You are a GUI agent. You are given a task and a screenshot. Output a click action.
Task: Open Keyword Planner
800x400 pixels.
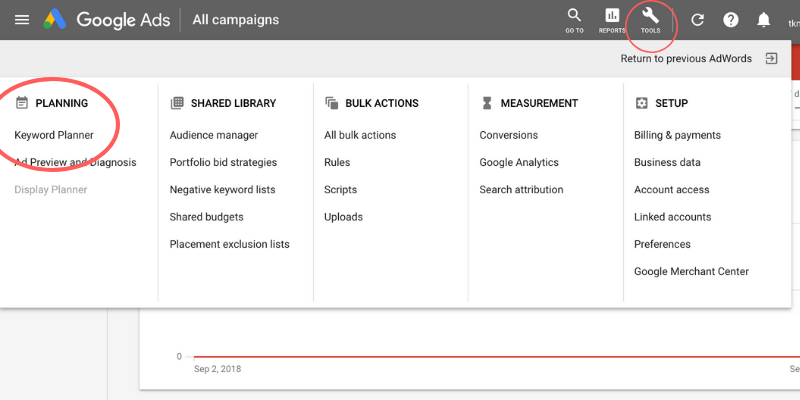(54, 135)
